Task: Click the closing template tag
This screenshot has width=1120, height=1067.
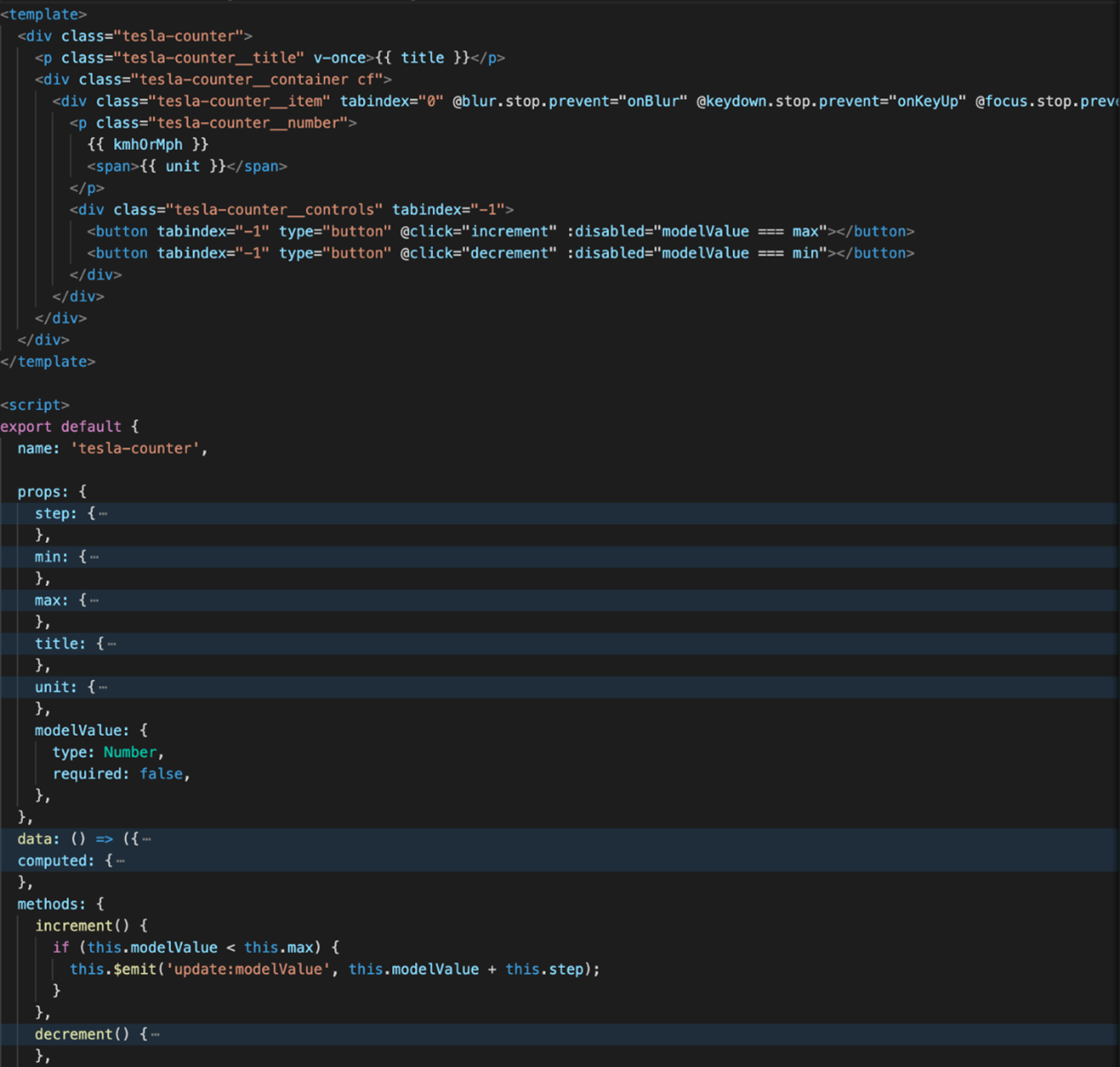Action: coord(48,361)
